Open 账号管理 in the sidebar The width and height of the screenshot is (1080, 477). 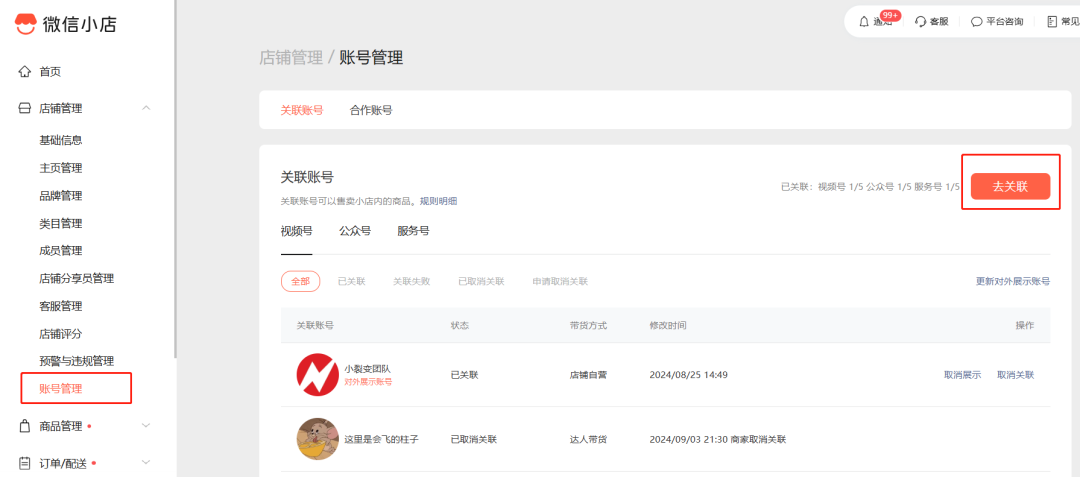(x=61, y=388)
